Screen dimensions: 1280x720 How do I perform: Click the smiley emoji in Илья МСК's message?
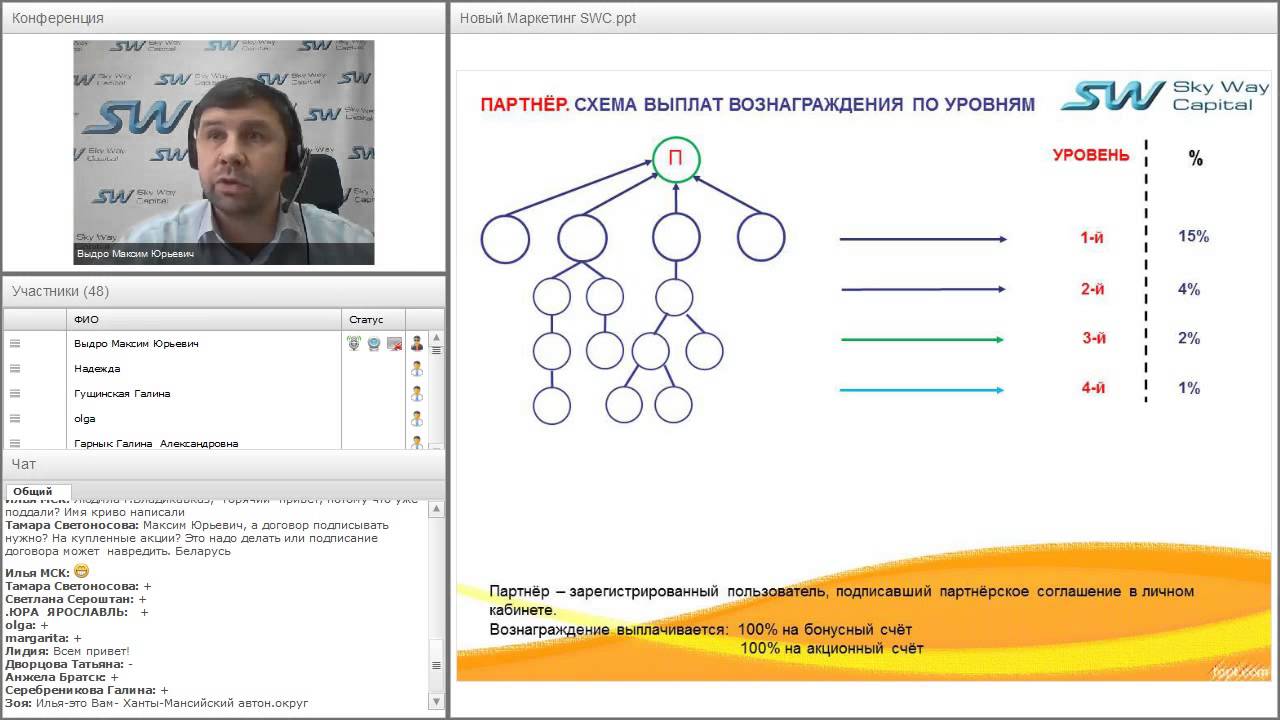(81, 571)
